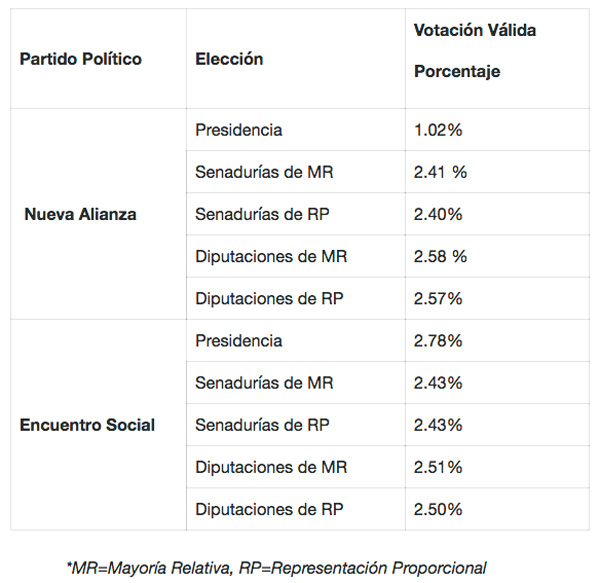Select the 2.50% percentage value

pyautogui.click(x=438, y=509)
